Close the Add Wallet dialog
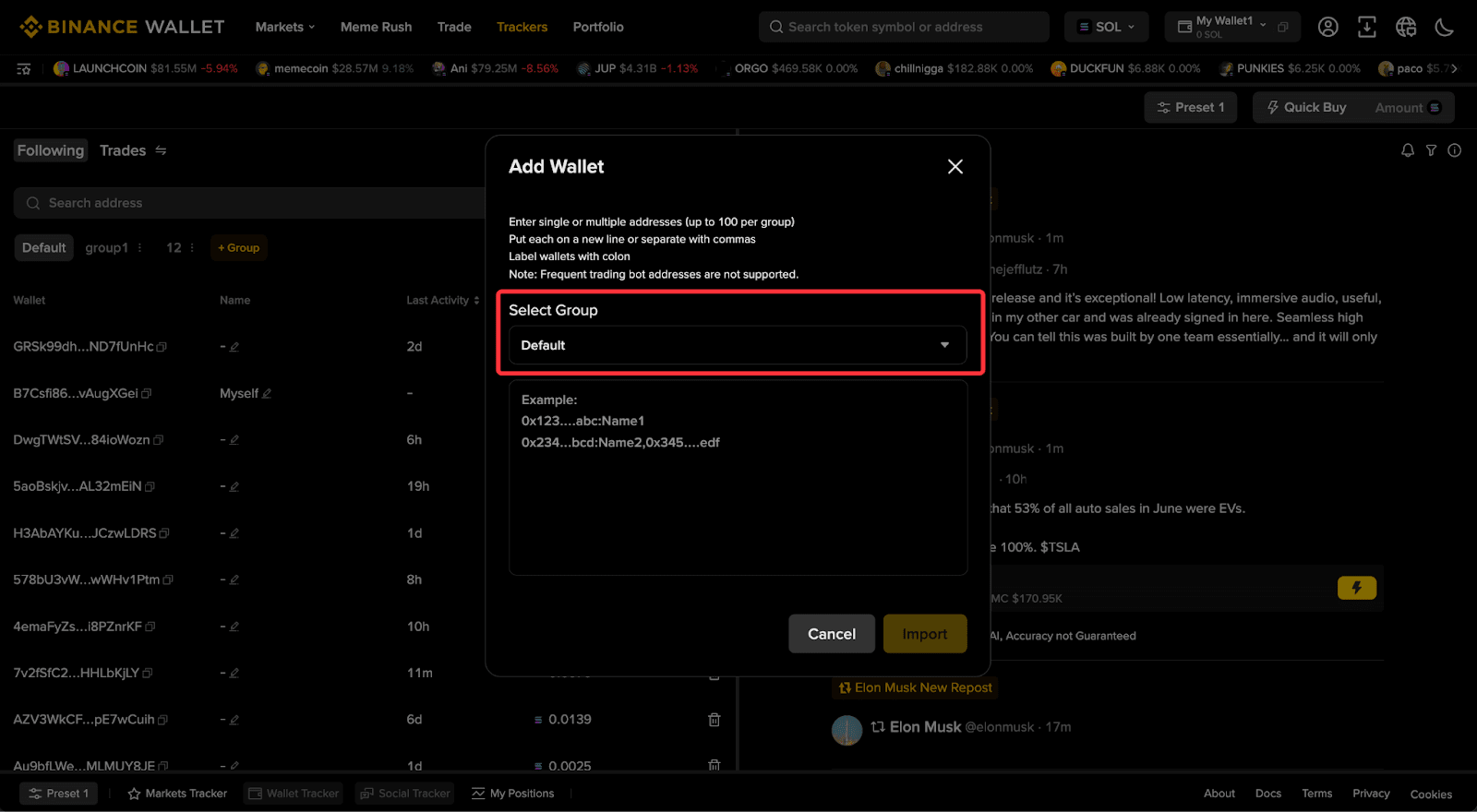Viewport: 1477px width, 812px height. tap(955, 166)
